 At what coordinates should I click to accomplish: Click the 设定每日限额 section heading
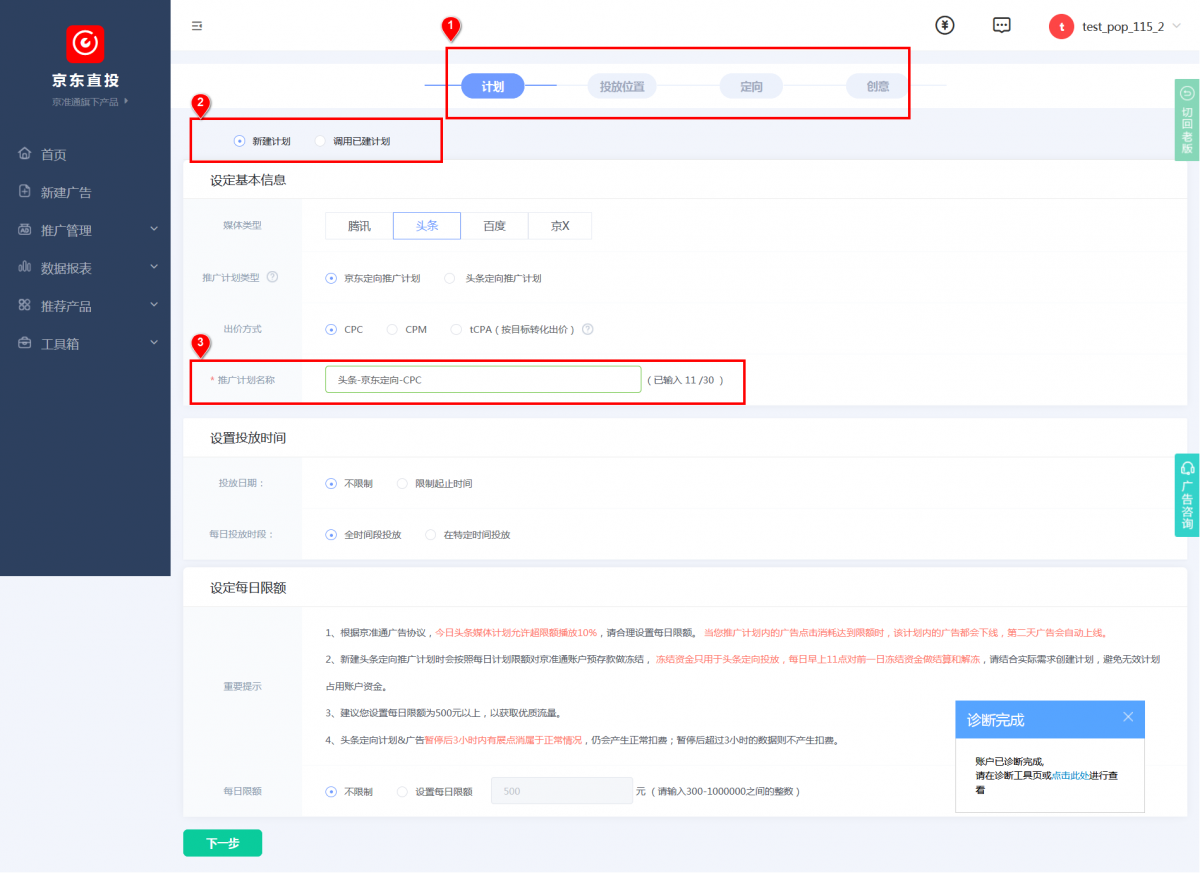[248, 587]
